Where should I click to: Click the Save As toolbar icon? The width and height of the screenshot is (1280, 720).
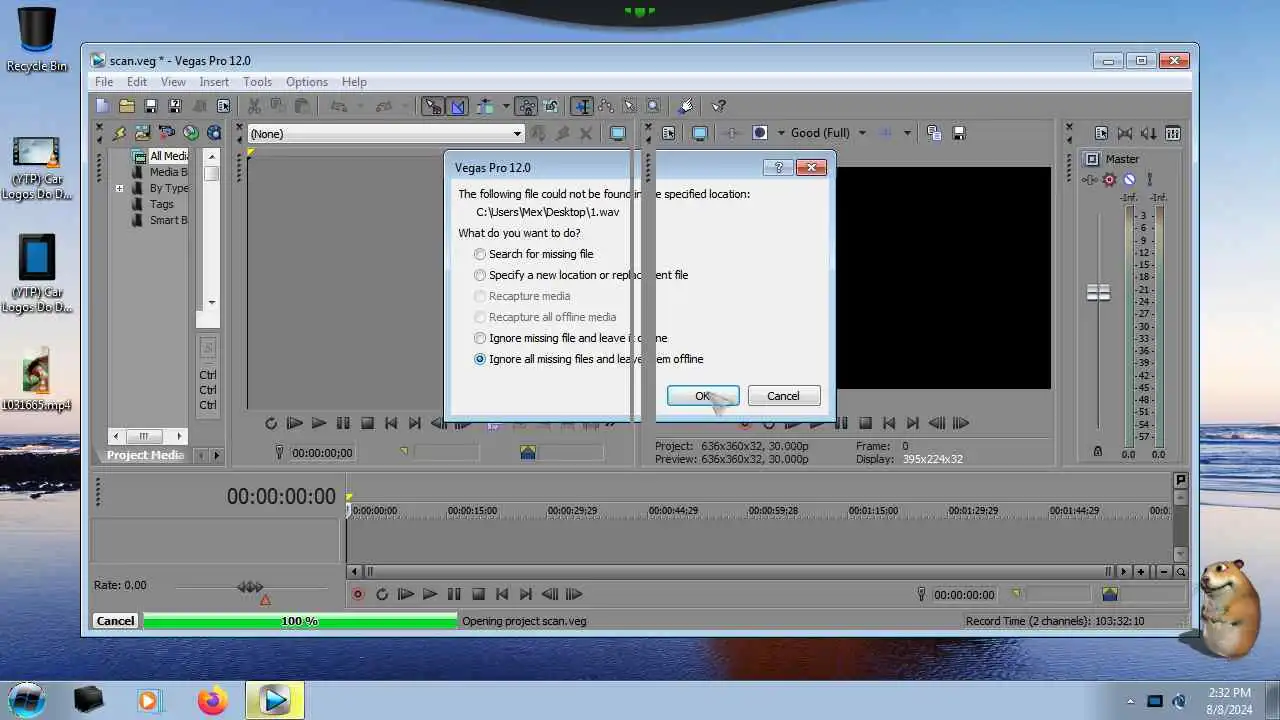(x=175, y=106)
